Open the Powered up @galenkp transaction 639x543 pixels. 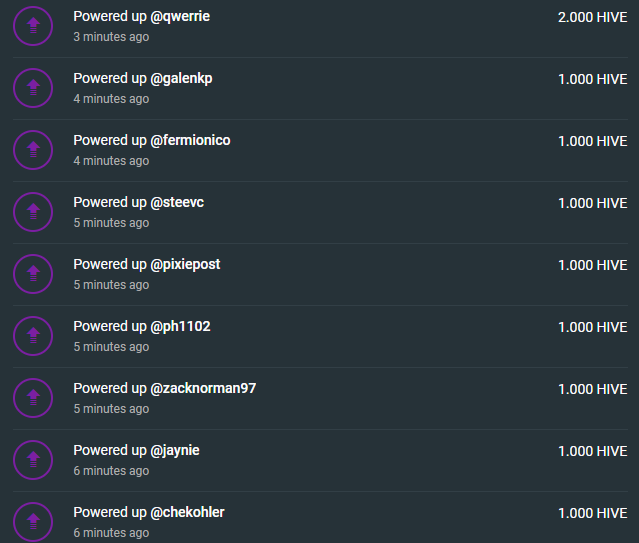click(x=143, y=79)
